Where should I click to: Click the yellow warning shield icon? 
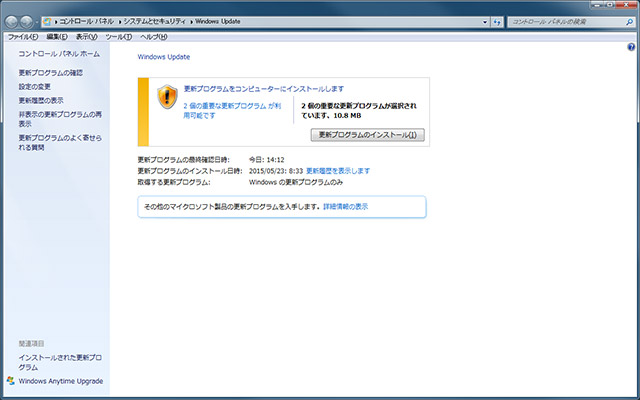coord(167,97)
